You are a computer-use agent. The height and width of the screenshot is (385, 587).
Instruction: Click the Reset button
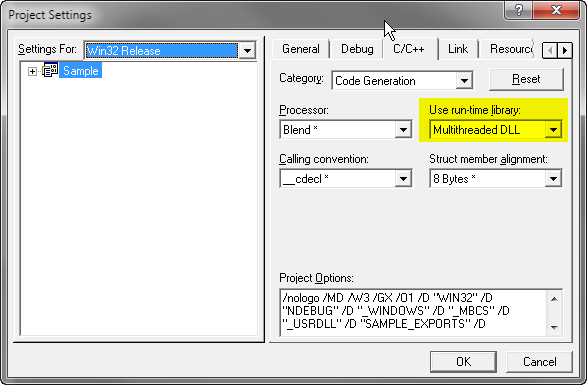tap(526, 79)
